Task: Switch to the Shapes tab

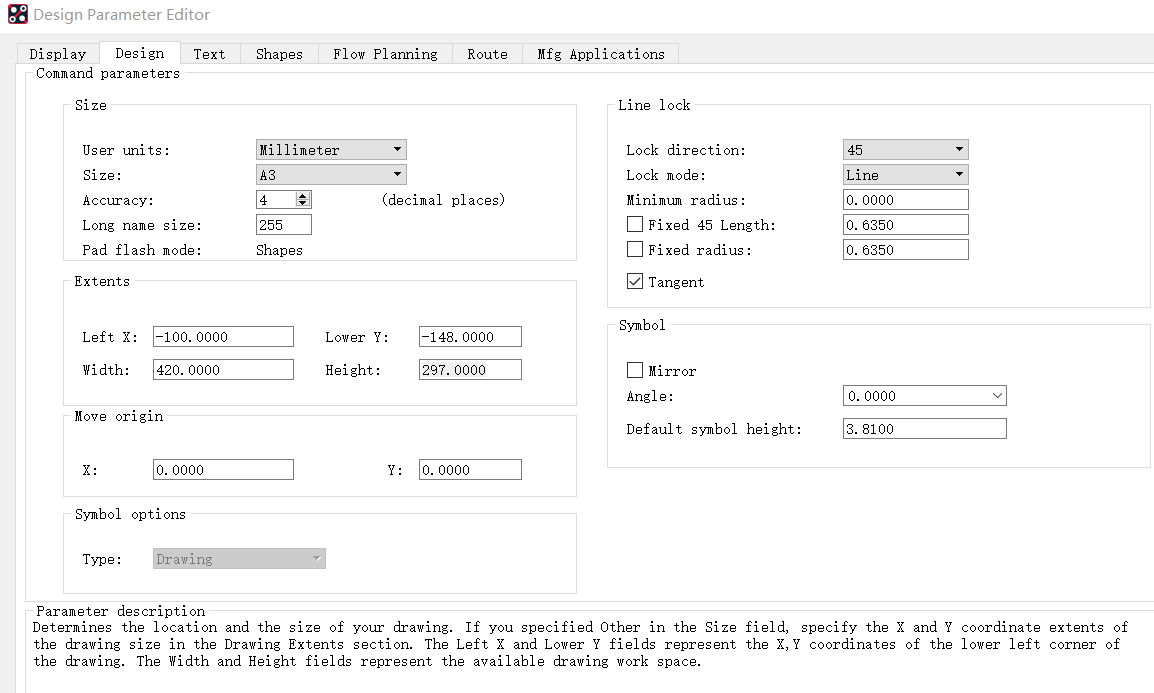Action: tap(279, 54)
